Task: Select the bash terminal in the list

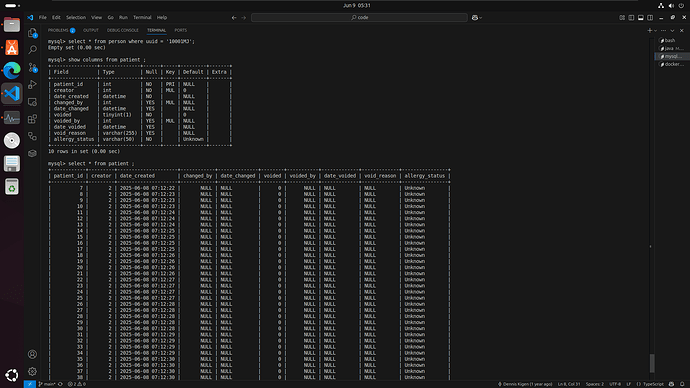Action: coord(672,40)
